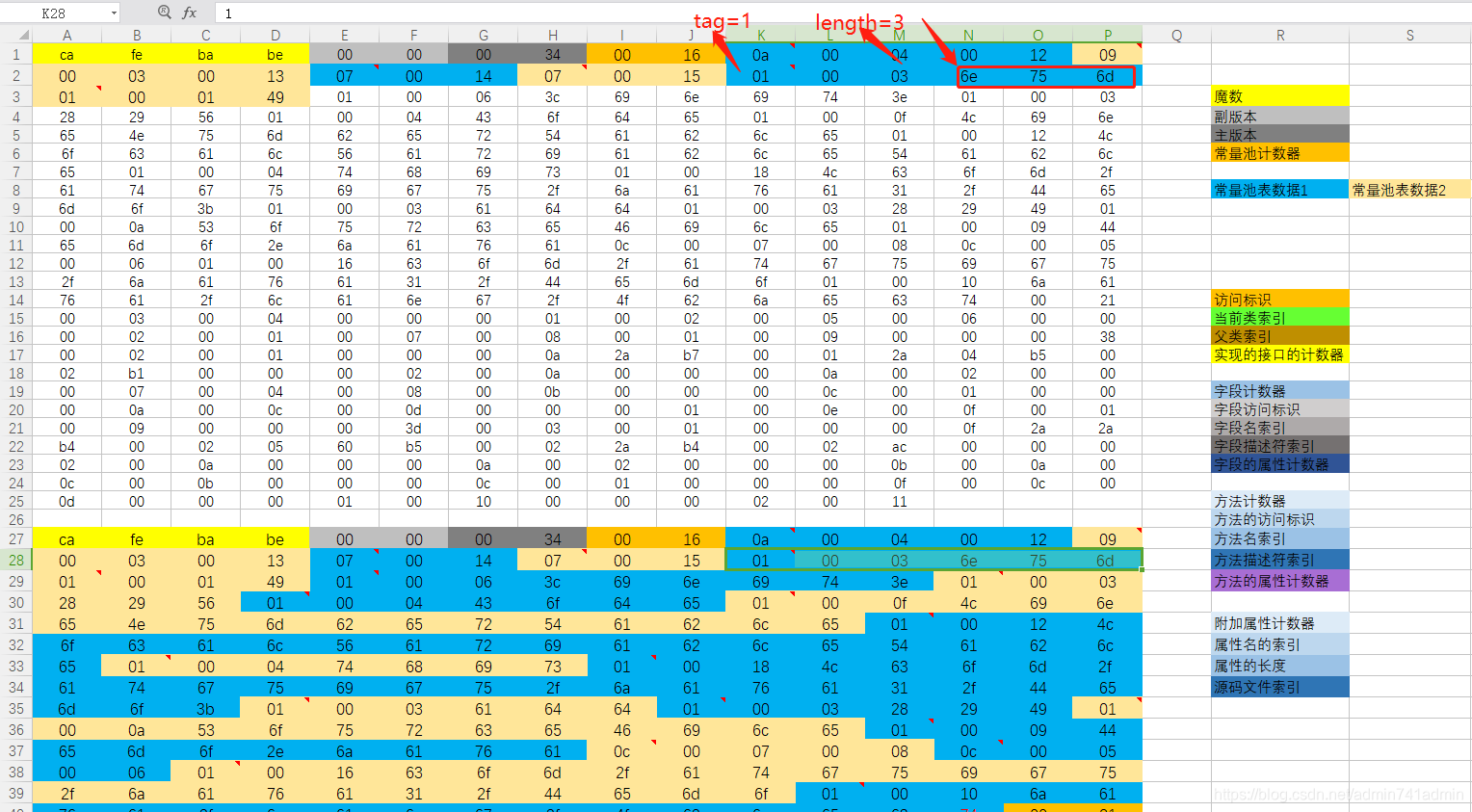Open the name box dropdown arrow
Viewport: 1472px width, 812px height.
point(114,13)
